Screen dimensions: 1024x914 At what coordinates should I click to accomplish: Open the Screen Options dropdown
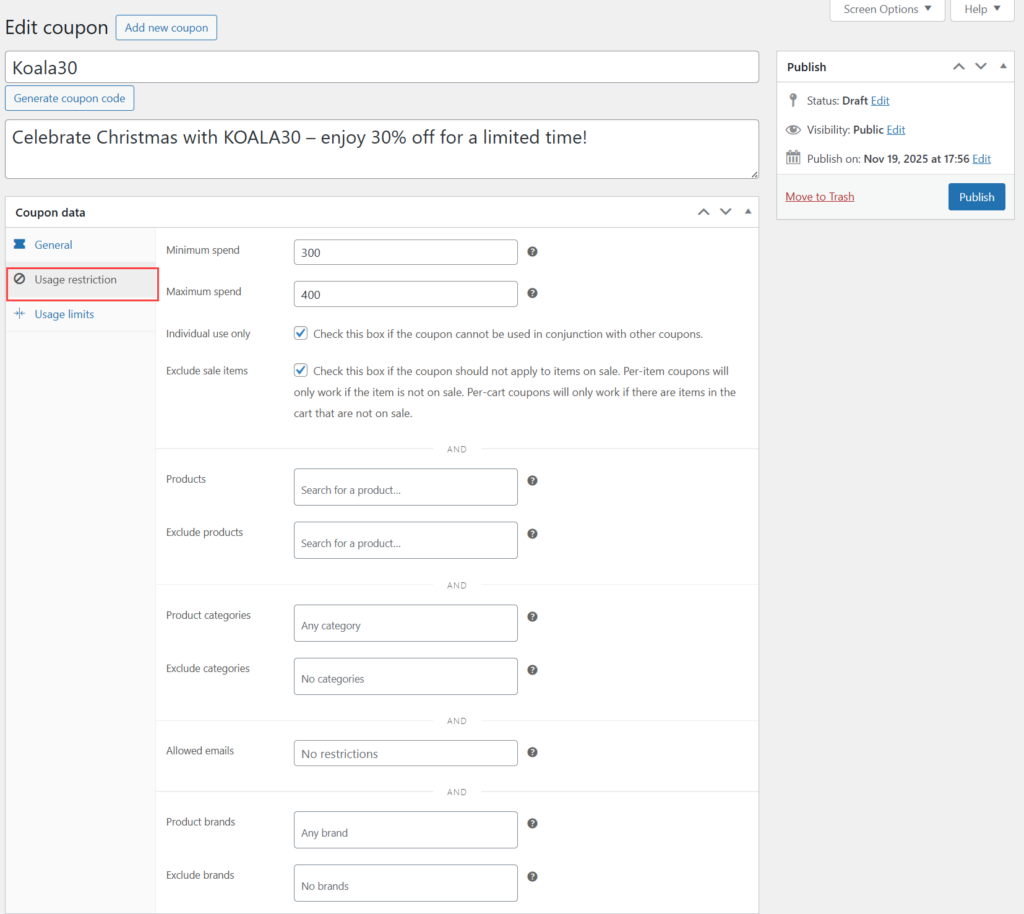(886, 10)
